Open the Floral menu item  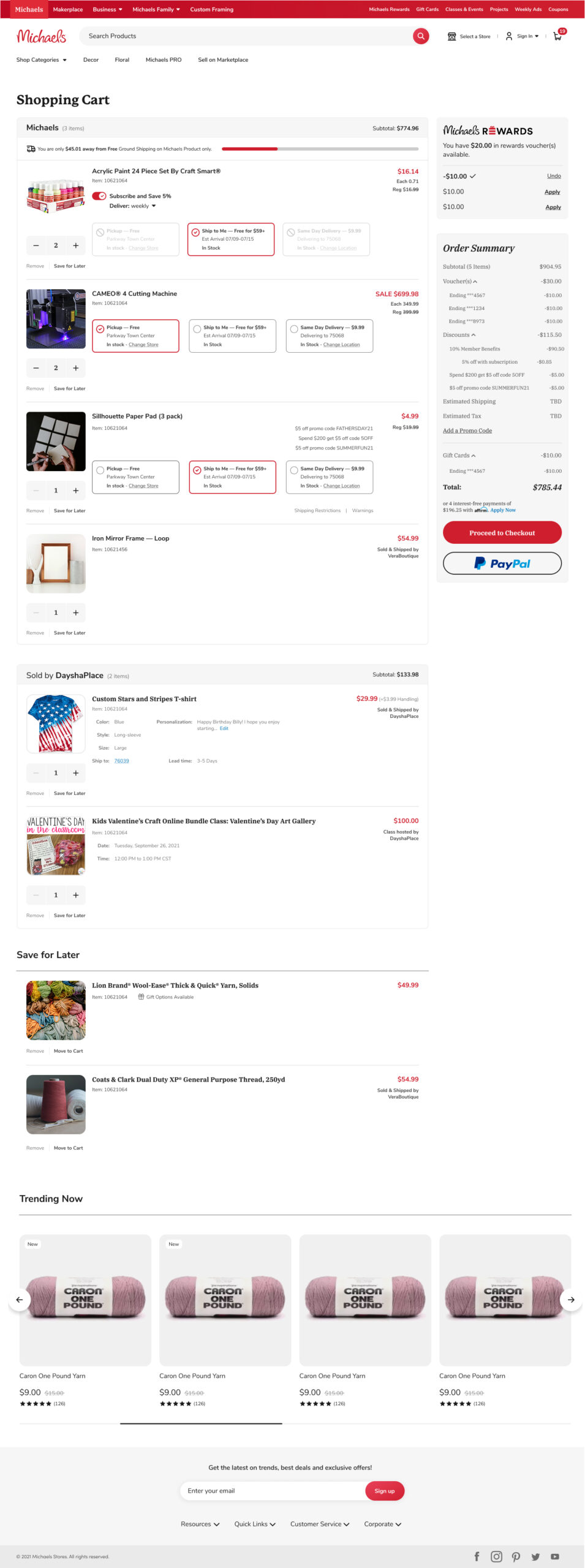pyautogui.click(x=122, y=60)
